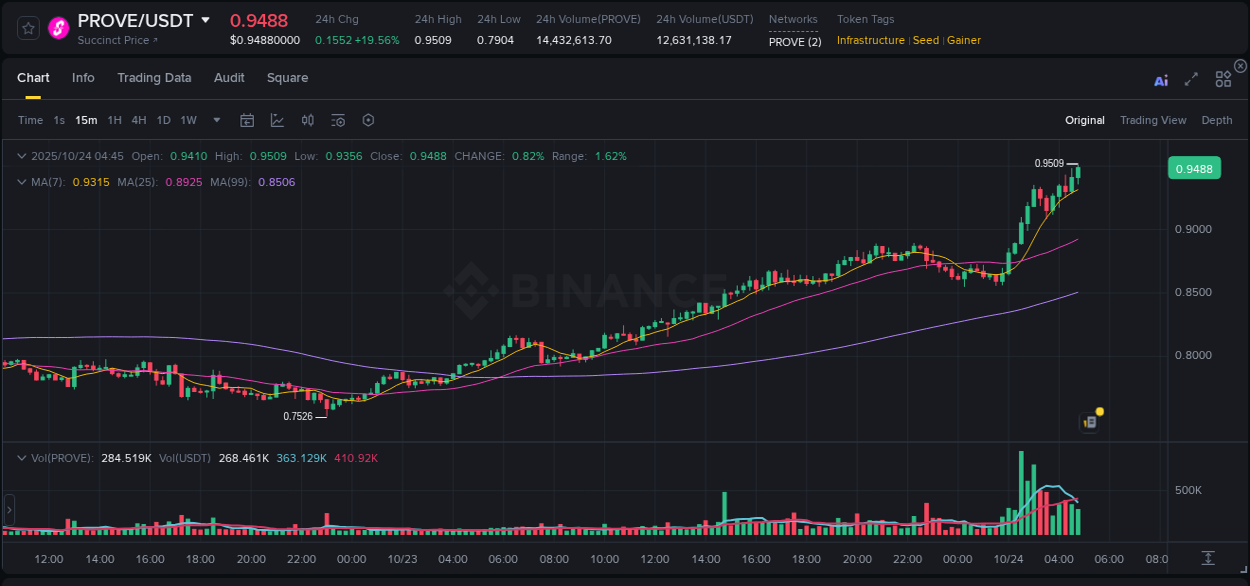The image size is (1250, 586).
Task: Open the chart type selector icon
Action: coord(277,120)
